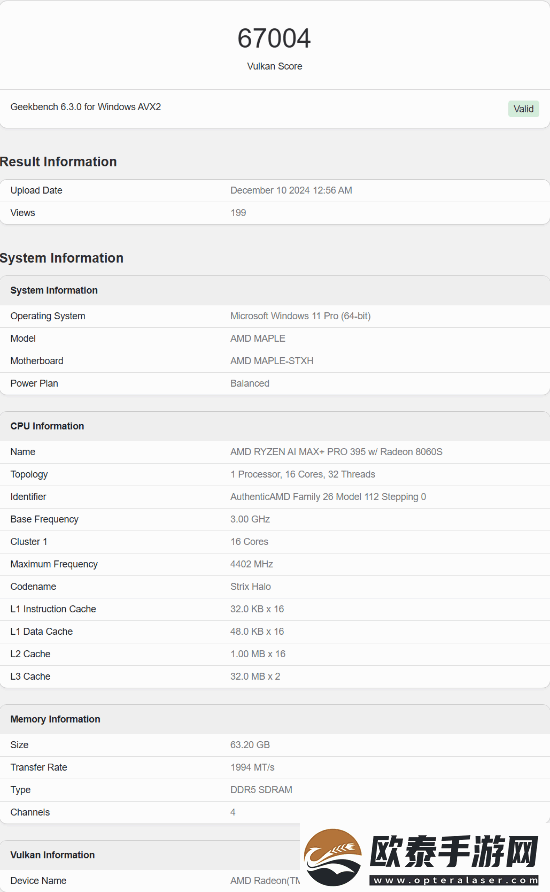Click the Operating System row label
This screenshot has width=550, height=892.
(x=48, y=316)
